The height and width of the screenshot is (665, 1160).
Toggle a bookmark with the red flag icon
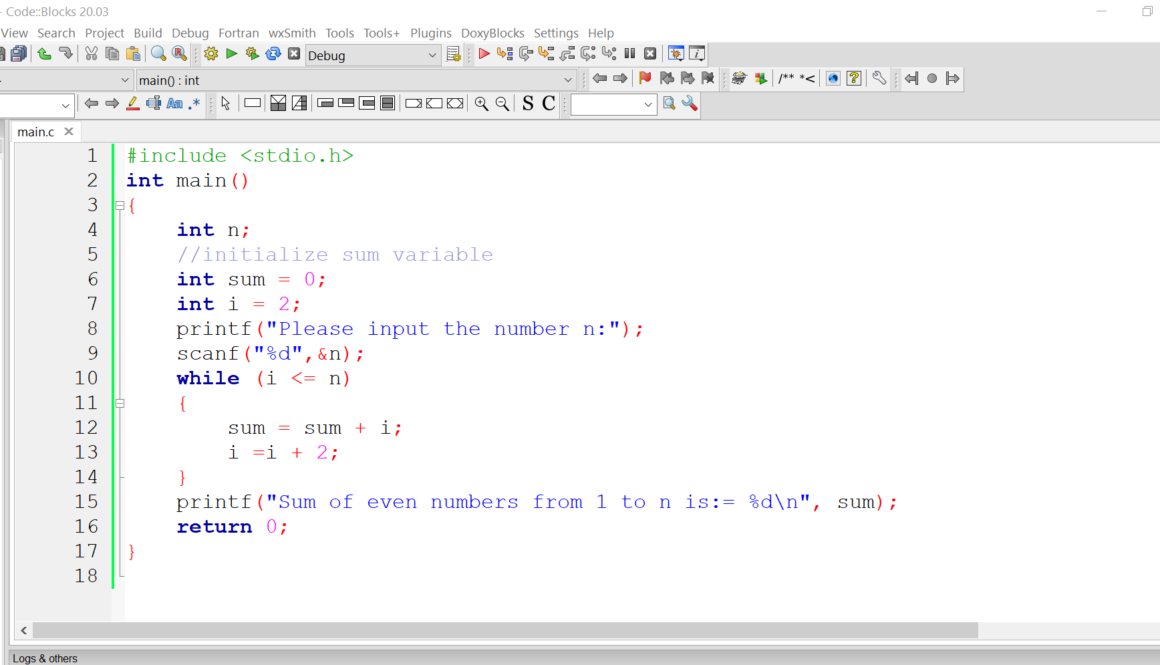(645, 78)
